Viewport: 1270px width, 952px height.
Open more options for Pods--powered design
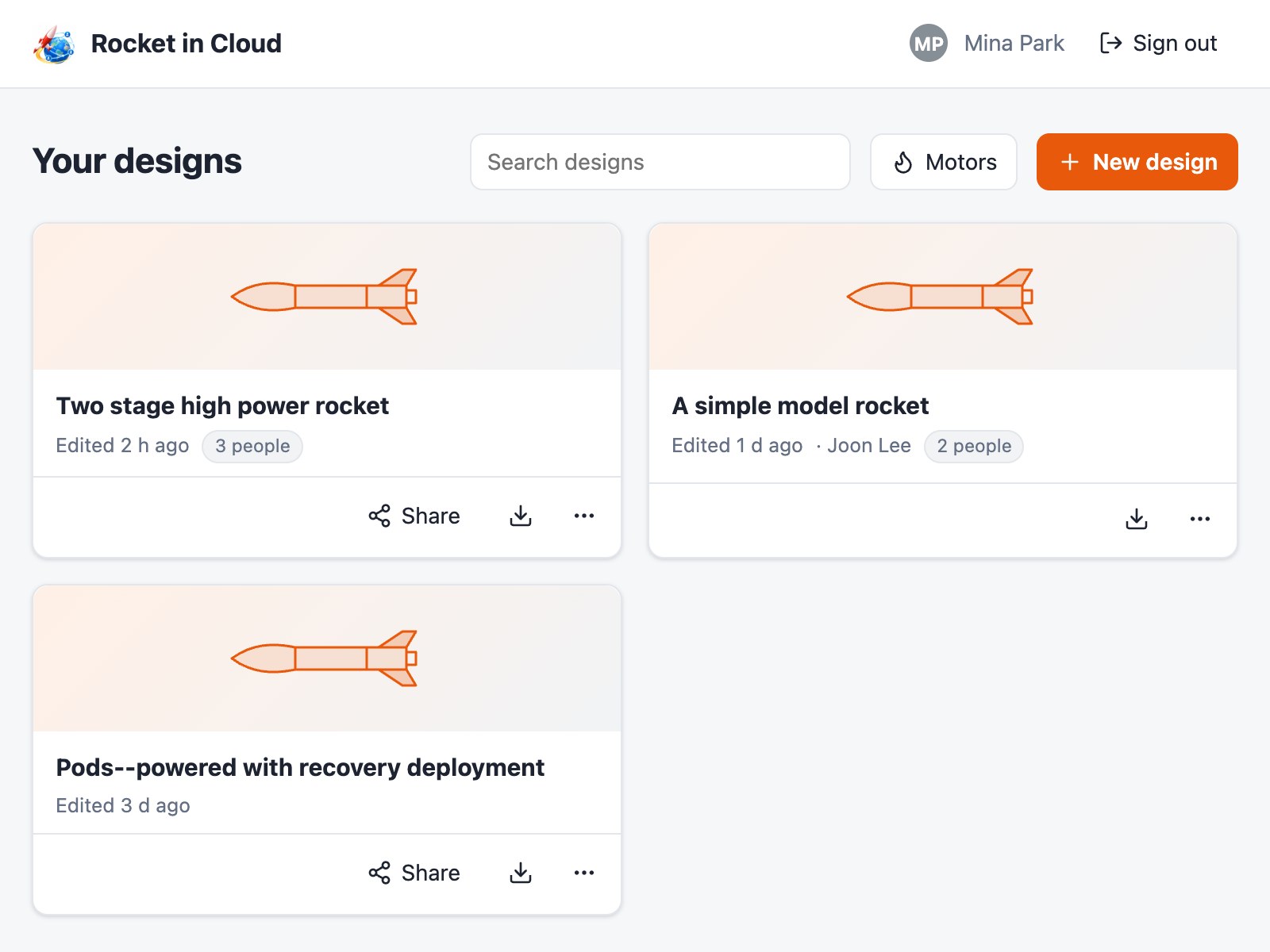point(584,873)
